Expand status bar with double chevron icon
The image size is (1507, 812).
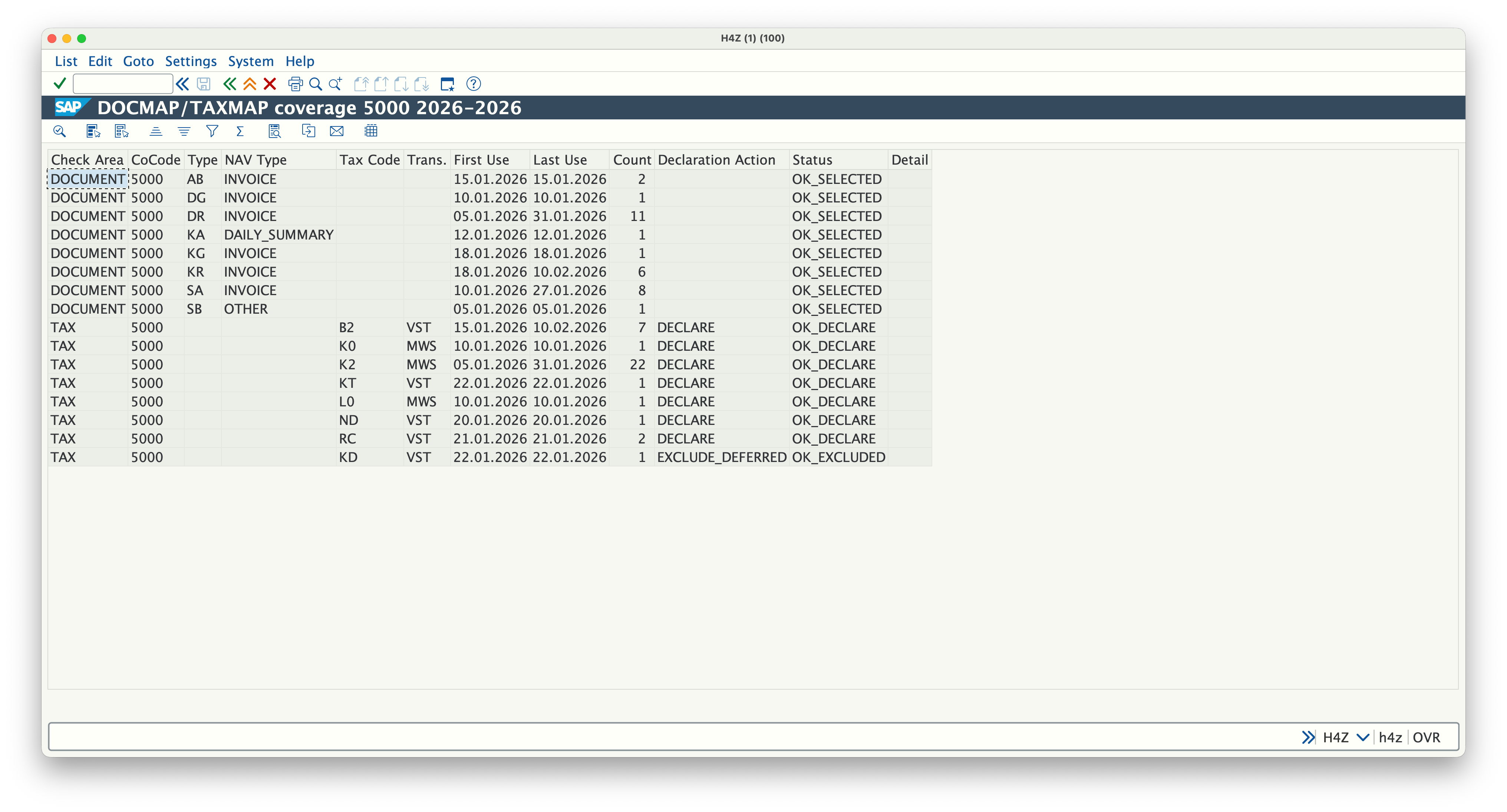click(1309, 737)
